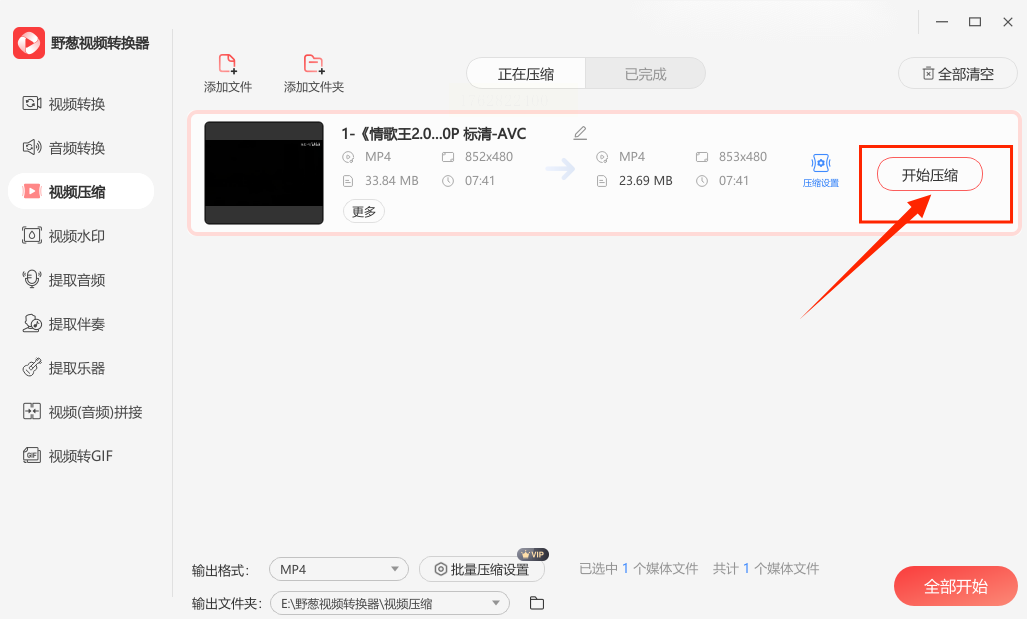This screenshot has height=619, width=1027.
Task: Click the output resolution 853x480 text
Action: coord(743,157)
